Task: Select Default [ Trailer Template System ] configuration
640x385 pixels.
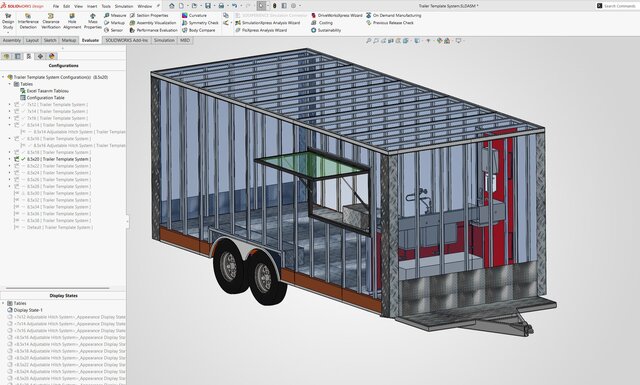Action: coord(60,227)
